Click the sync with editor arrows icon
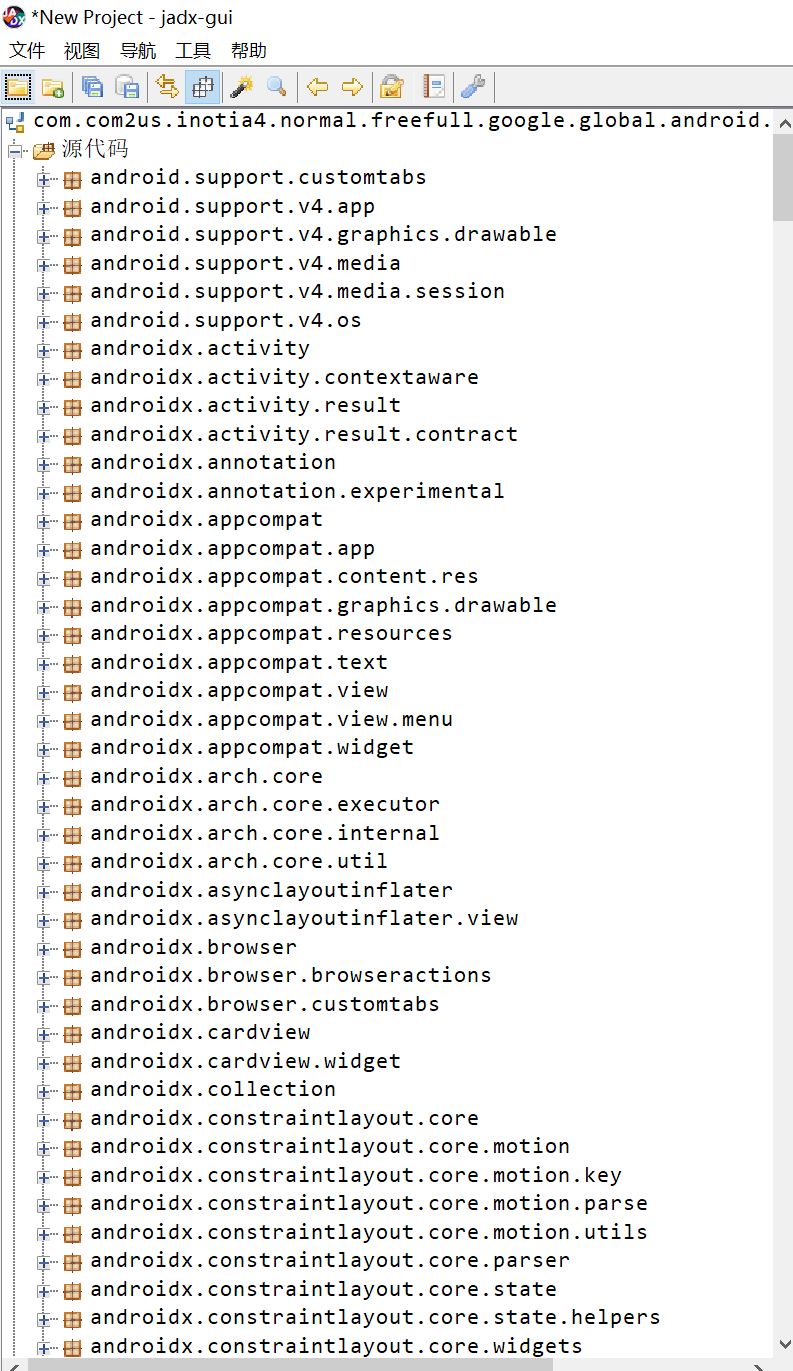Viewport: 793px width, 1371px height. click(168, 87)
